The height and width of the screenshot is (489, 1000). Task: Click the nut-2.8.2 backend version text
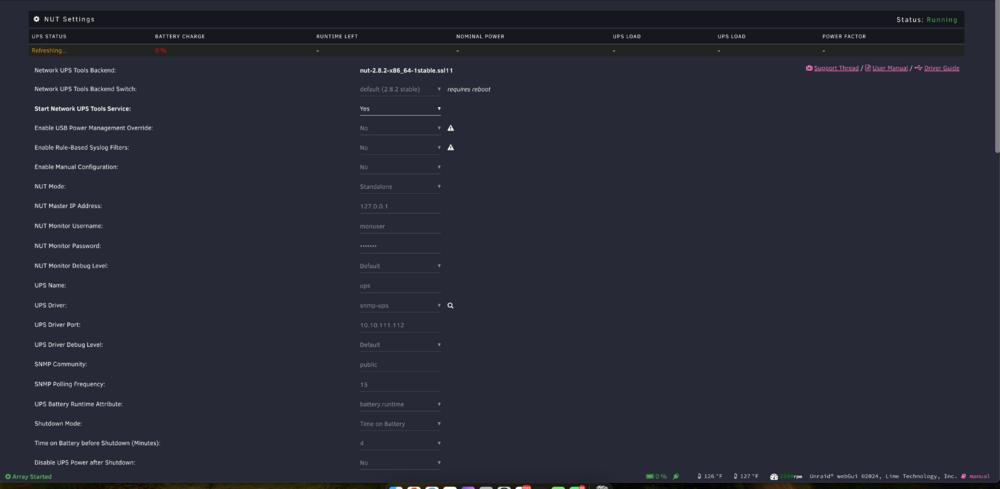click(x=406, y=71)
